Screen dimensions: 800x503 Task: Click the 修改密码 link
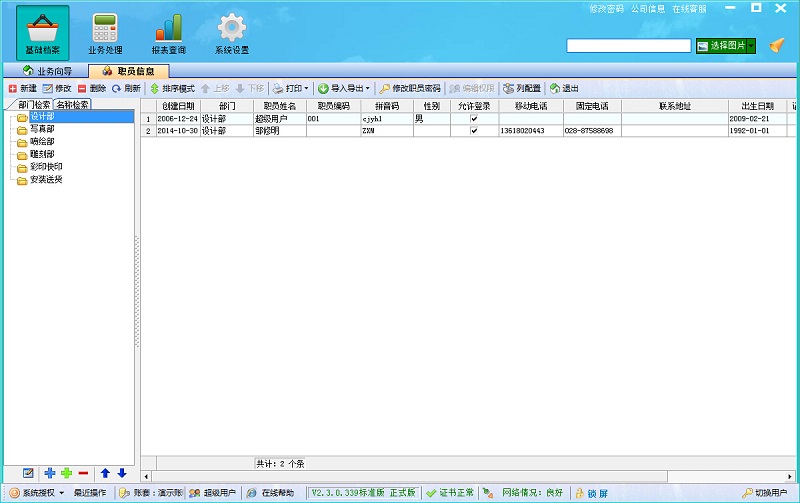tap(606, 8)
